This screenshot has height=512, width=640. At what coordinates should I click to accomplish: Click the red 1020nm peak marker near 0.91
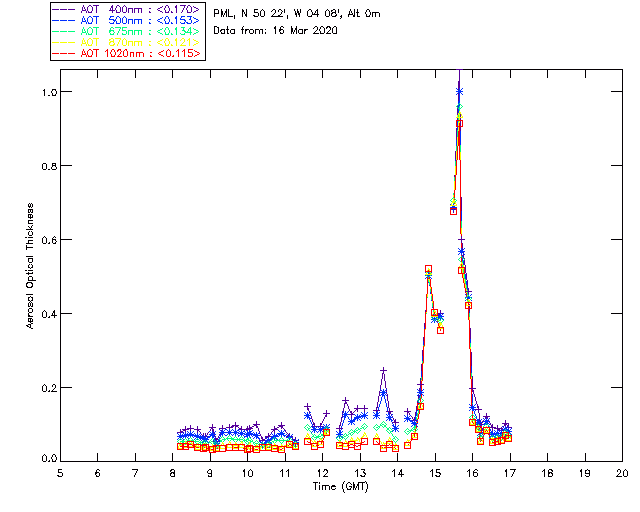pos(459,124)
